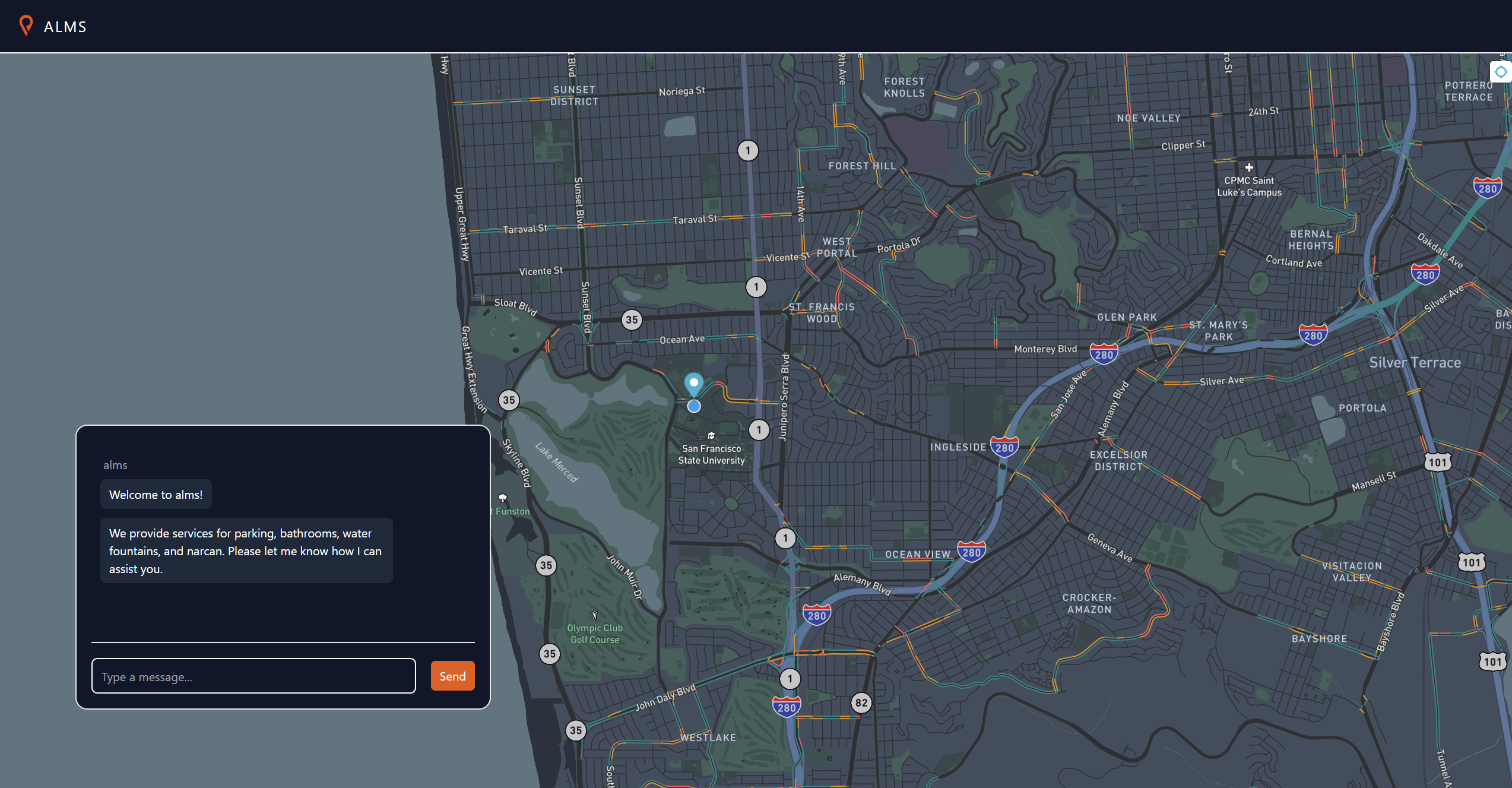The height and width of the screenshot is (788, 1512).
Task: Click the Welcome to alms! message bubble
Action: [x=156, y=495]
